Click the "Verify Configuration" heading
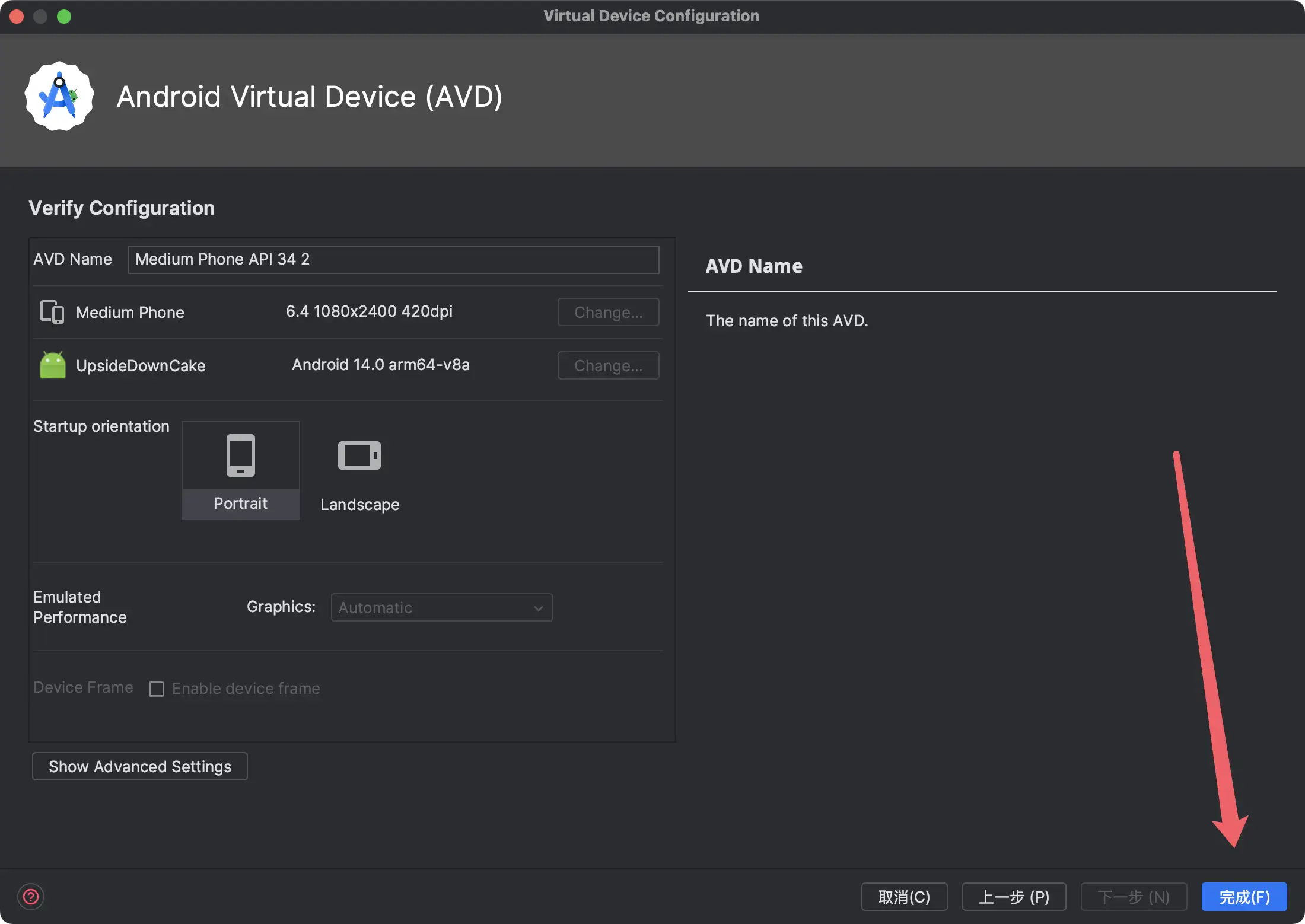Viewport: 1305px width, 924px height. (122, 208)
